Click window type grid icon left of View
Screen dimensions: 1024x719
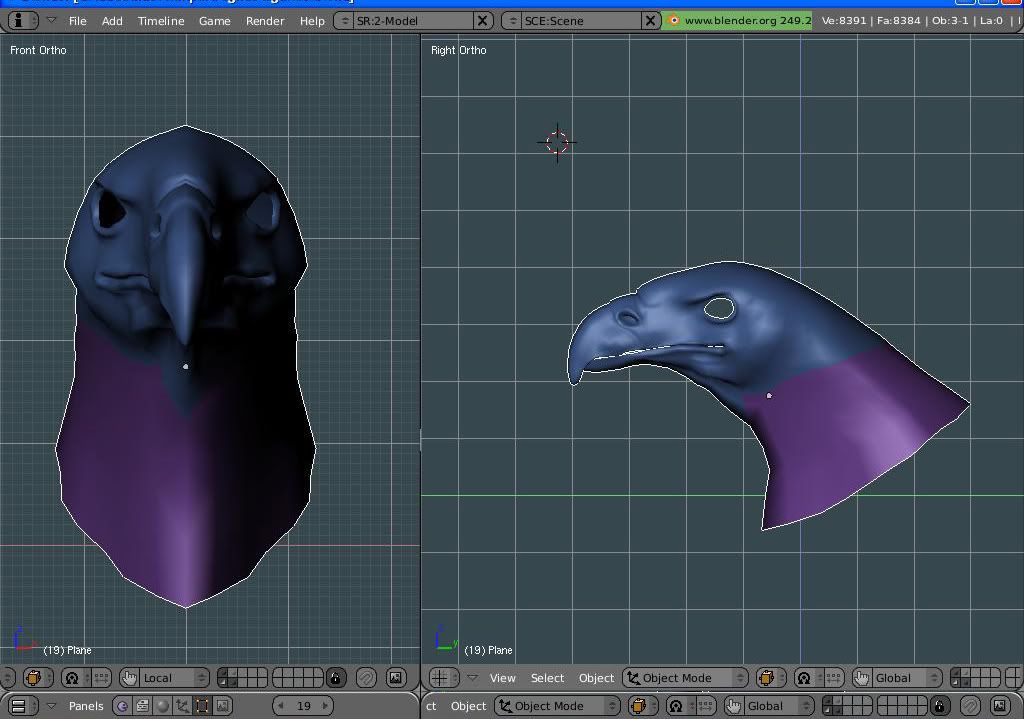tap(441, 678)
